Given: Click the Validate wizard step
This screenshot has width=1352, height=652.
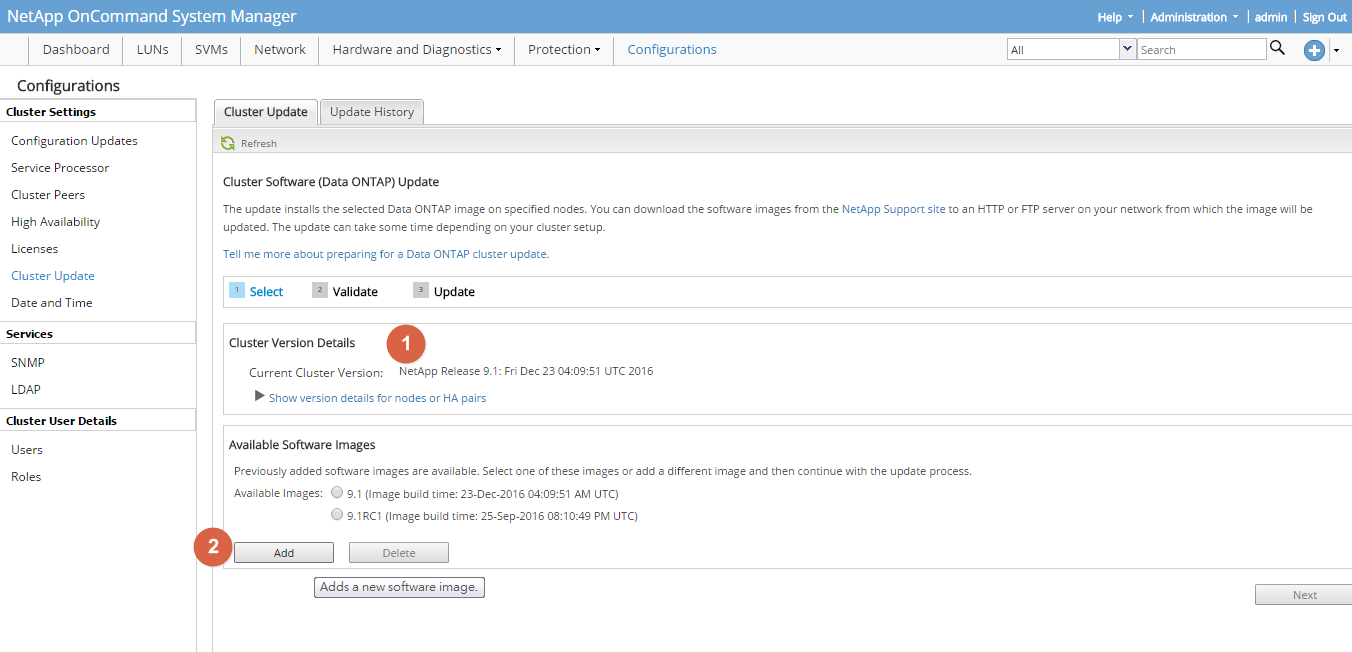Looking at the screenshot, I should pos(345,291).
